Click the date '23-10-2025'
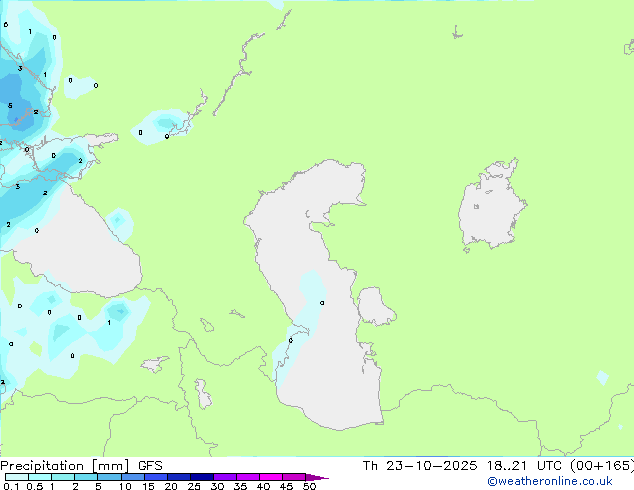 click(431, 466)
